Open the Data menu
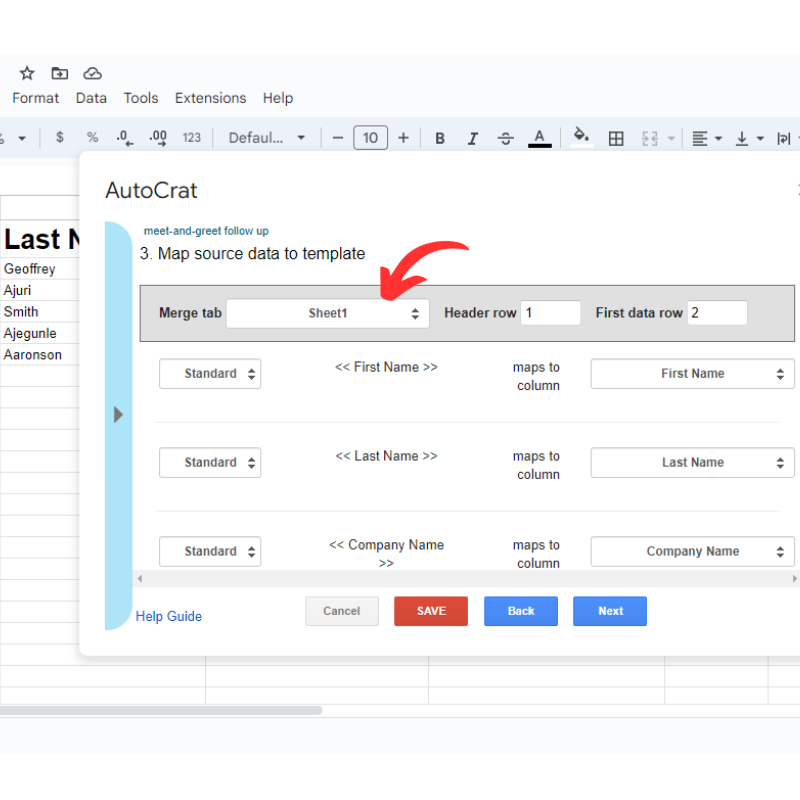Viewport: 800px width, 800px height. pyautogui.click(x=91, y=98)
